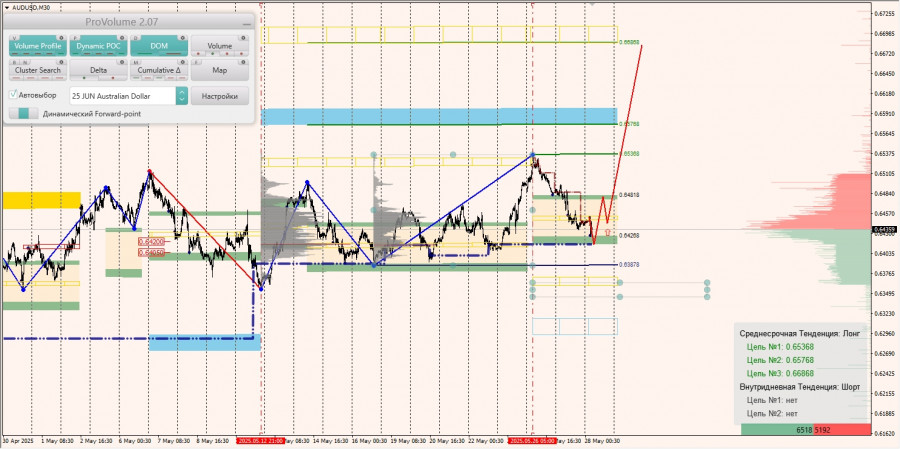Click Цель №3: 0.66868 in trend panel
The width and height of the screenshot is (900, 449).
(x=780, y=374)
